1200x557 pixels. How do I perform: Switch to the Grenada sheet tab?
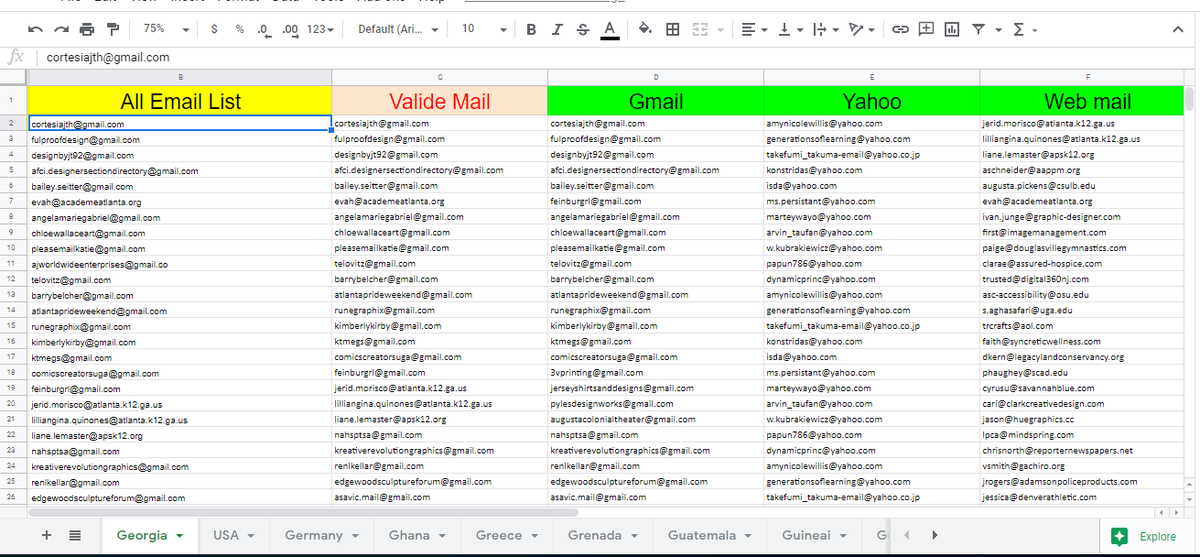click(x=595, y=535)
